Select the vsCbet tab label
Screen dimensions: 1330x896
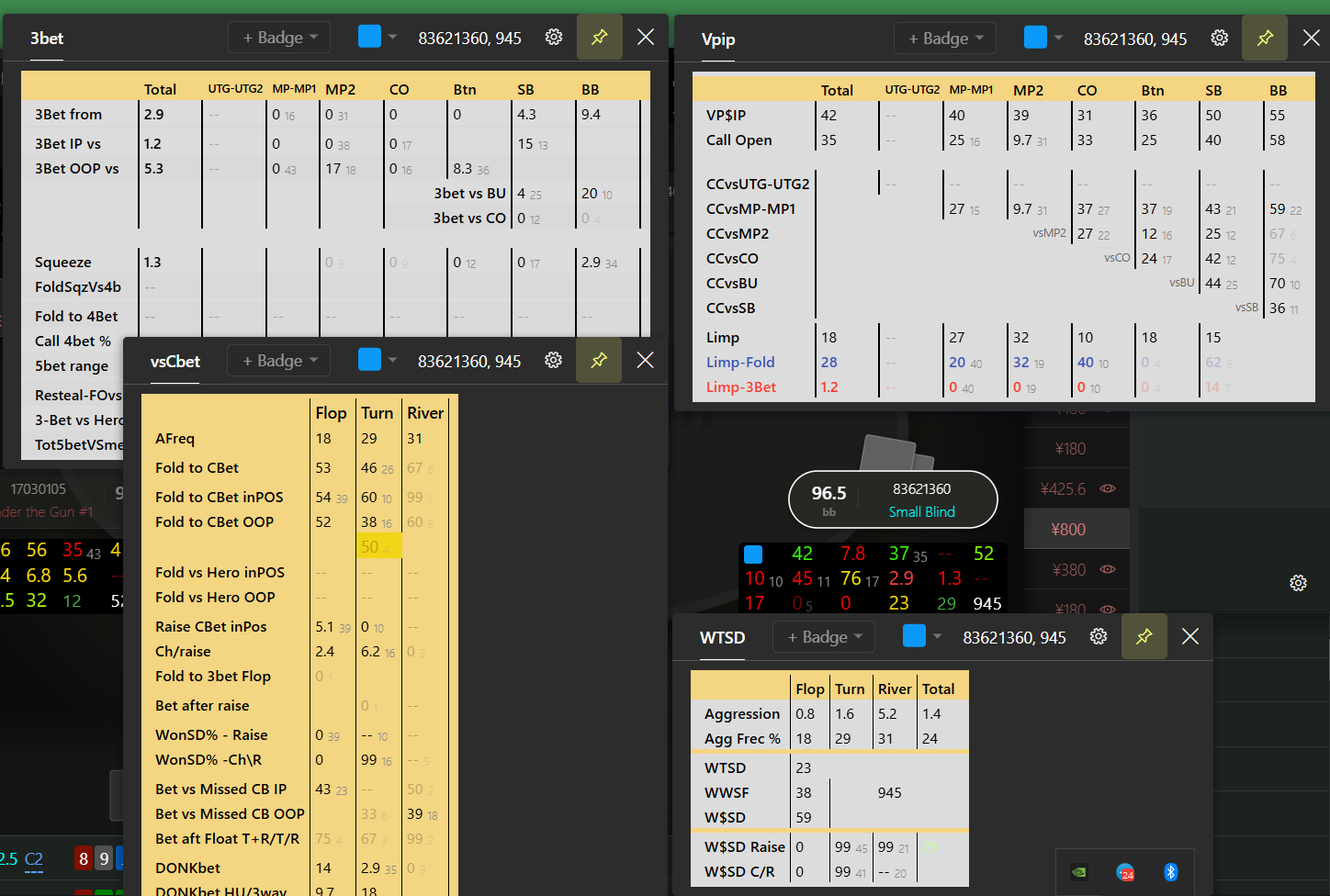[x=175, y=361]
